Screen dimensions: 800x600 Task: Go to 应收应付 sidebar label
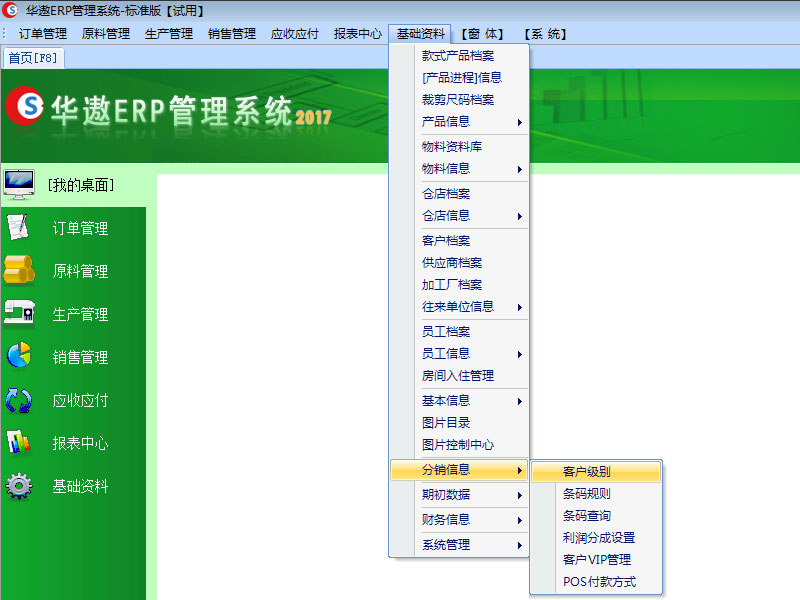pos(80,401)
